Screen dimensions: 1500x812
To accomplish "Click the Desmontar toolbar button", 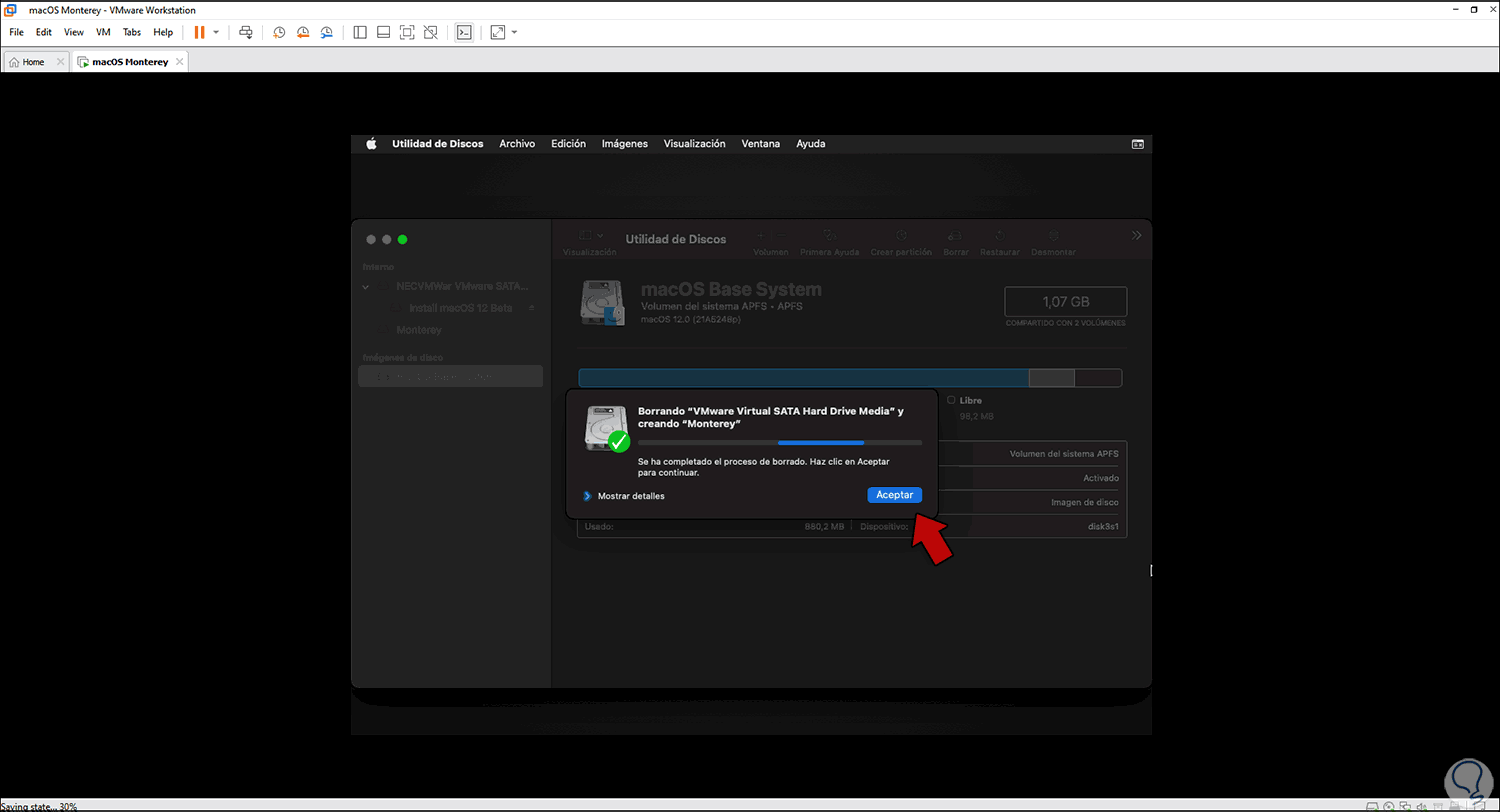I will (x=1053, y=243).
